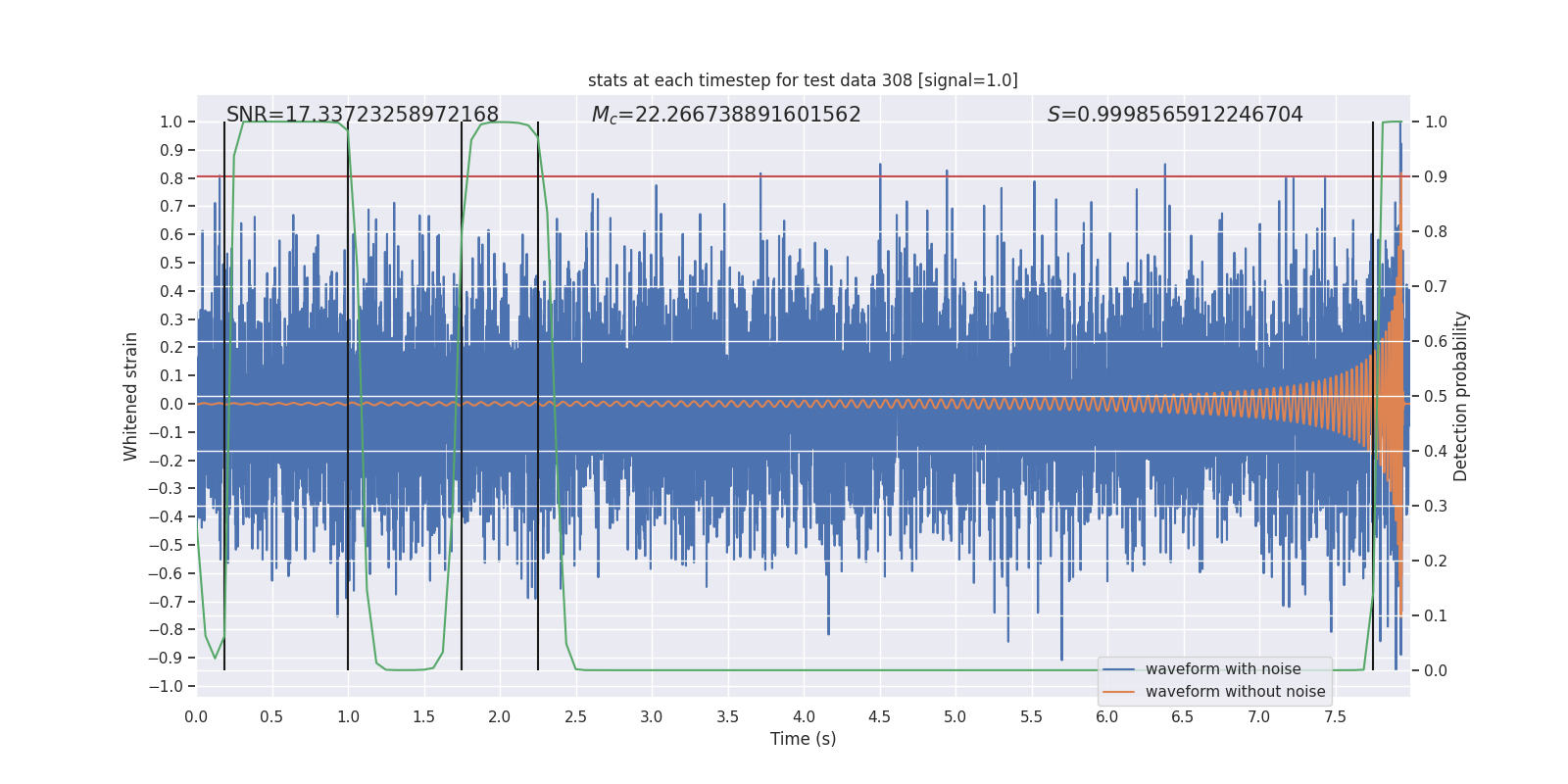This screenshot has height=784, width=1568.
Task: Click the black vertical marker near 7.75 s
Action: [1373, 396]
